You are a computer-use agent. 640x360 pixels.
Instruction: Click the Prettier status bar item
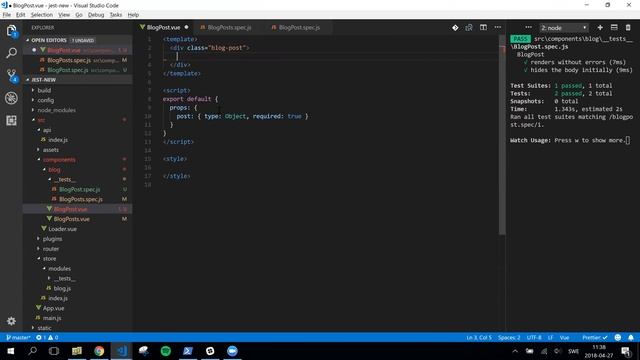click(x=595, y=338)
